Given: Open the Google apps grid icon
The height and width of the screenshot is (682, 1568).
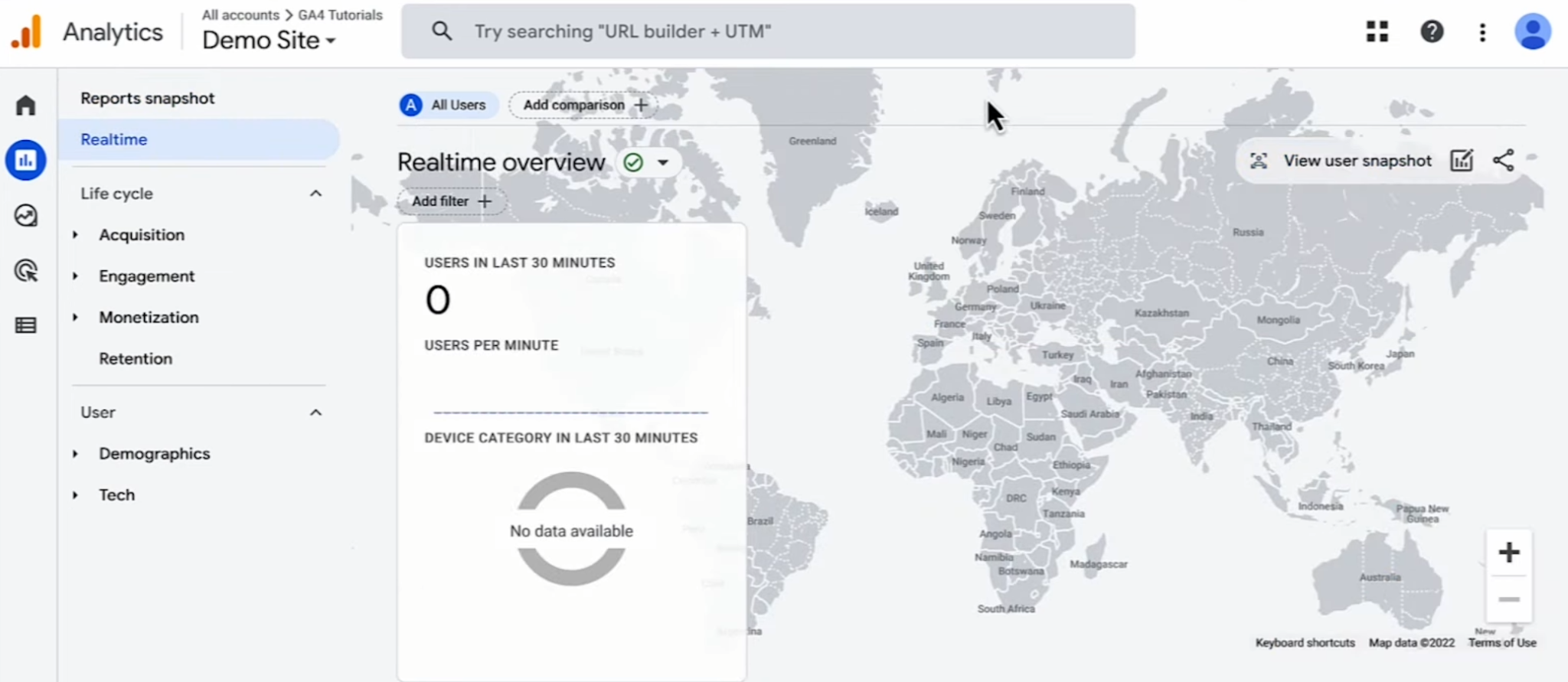Looking at the screenshot, I should click(1377, 31).
